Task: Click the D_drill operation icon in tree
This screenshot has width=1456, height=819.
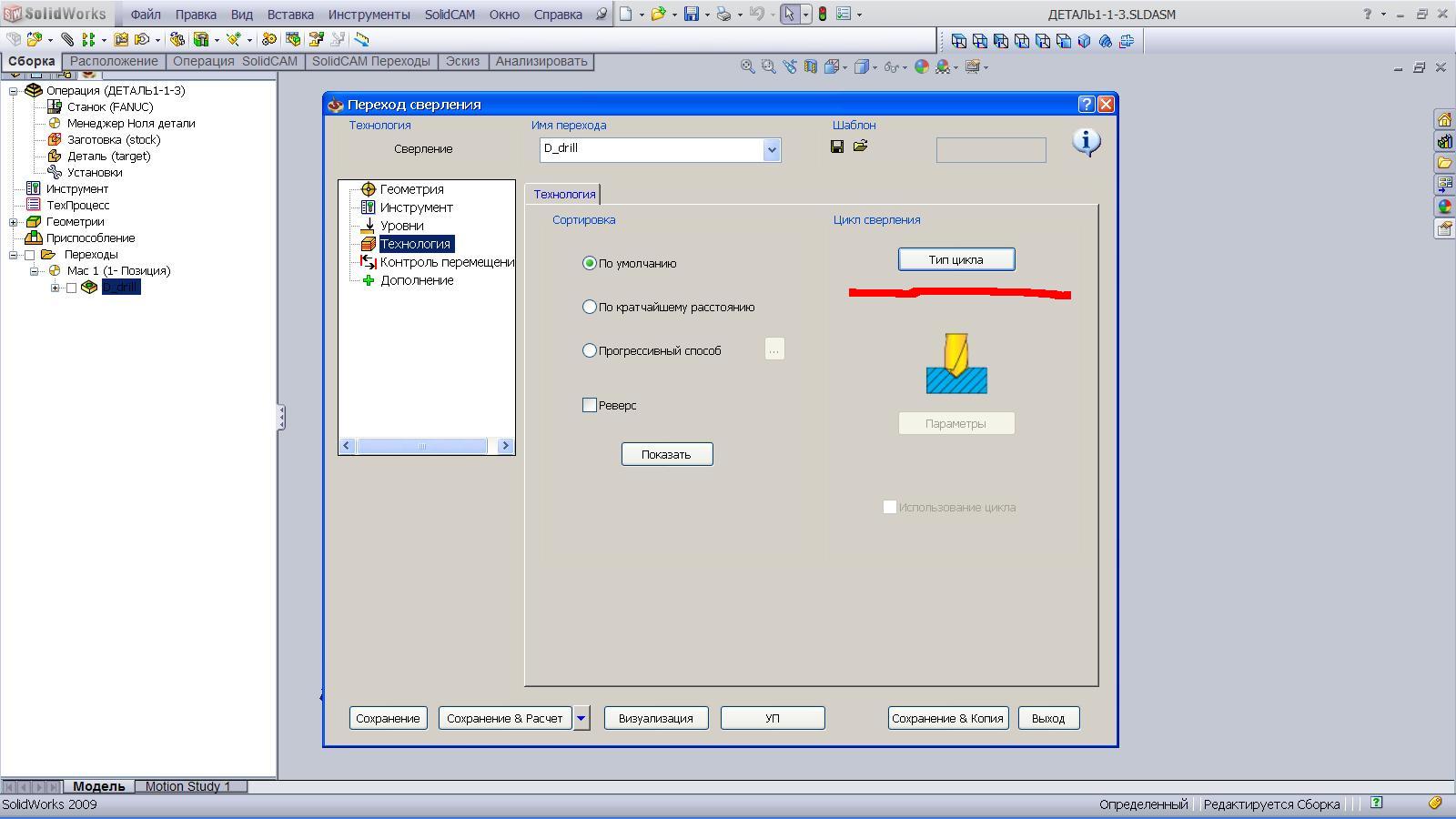Action: click(x=89, y=287)
